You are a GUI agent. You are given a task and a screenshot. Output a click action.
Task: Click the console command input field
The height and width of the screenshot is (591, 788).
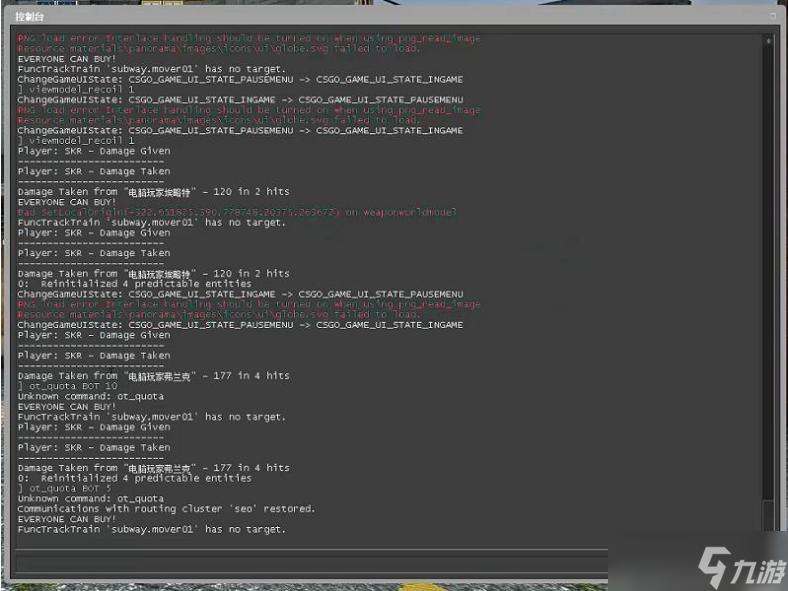[312, 563]
